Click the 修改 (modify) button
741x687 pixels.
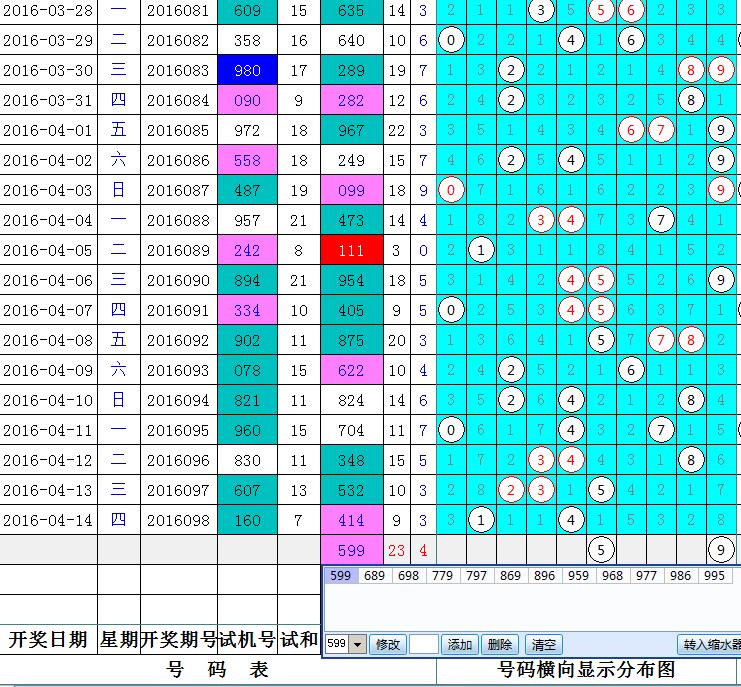(x=387, y=645)
